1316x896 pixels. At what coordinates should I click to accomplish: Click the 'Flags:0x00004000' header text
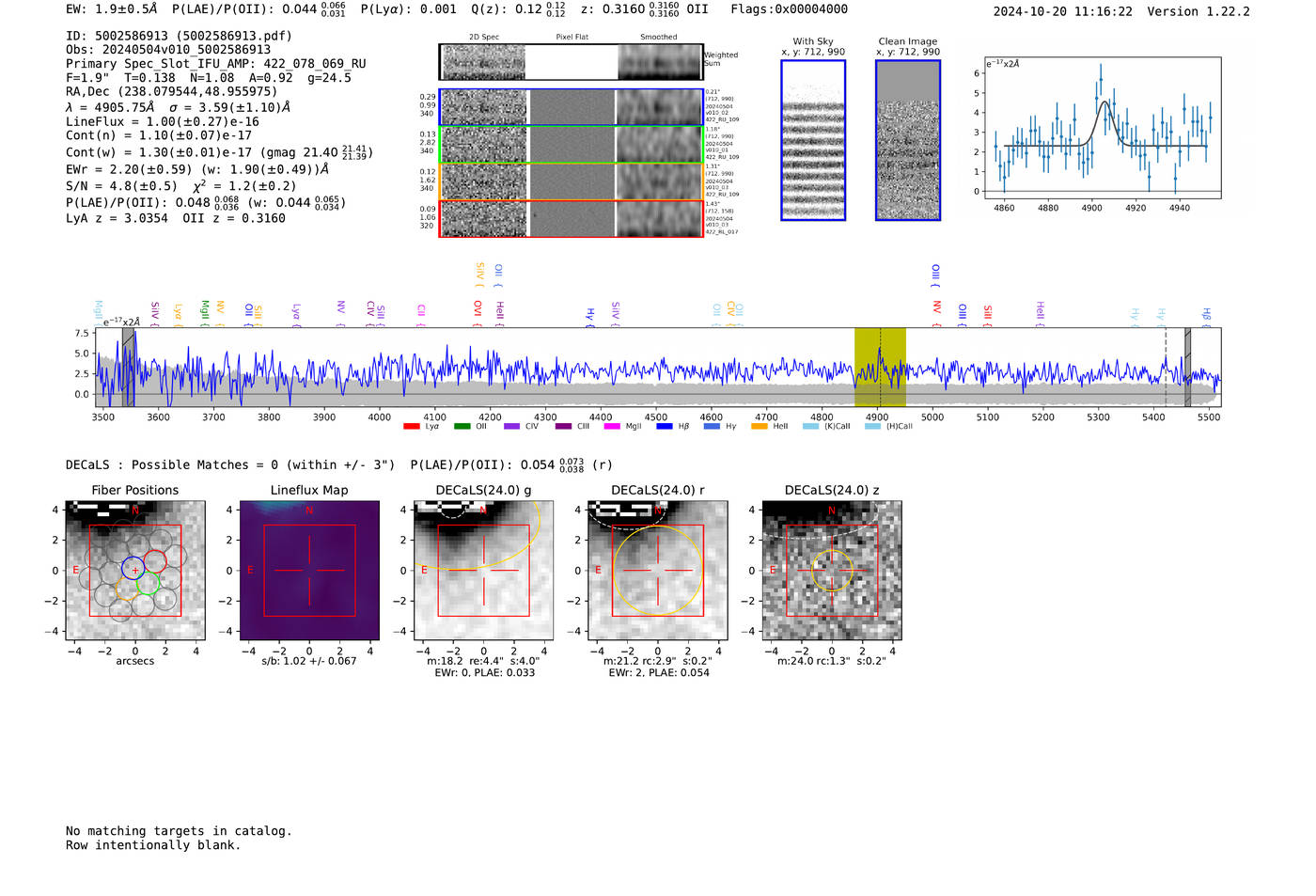[790, 9]
